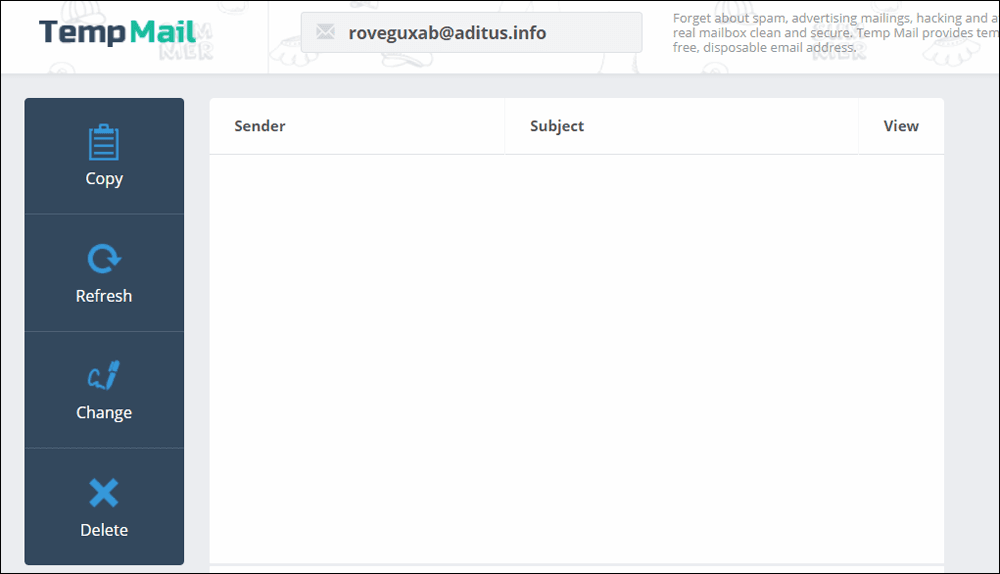Click the Change pen icon

coord(104,375)
